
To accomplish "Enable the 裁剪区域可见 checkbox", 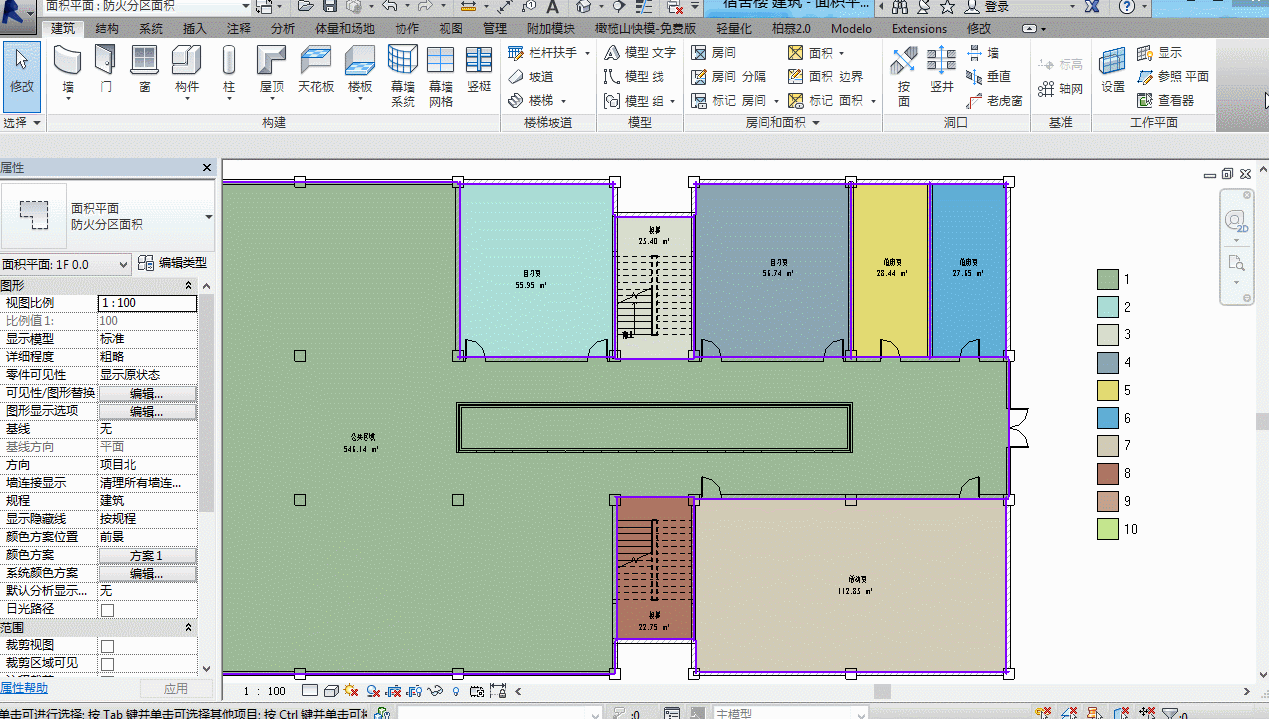I will [x=107, y=664].
